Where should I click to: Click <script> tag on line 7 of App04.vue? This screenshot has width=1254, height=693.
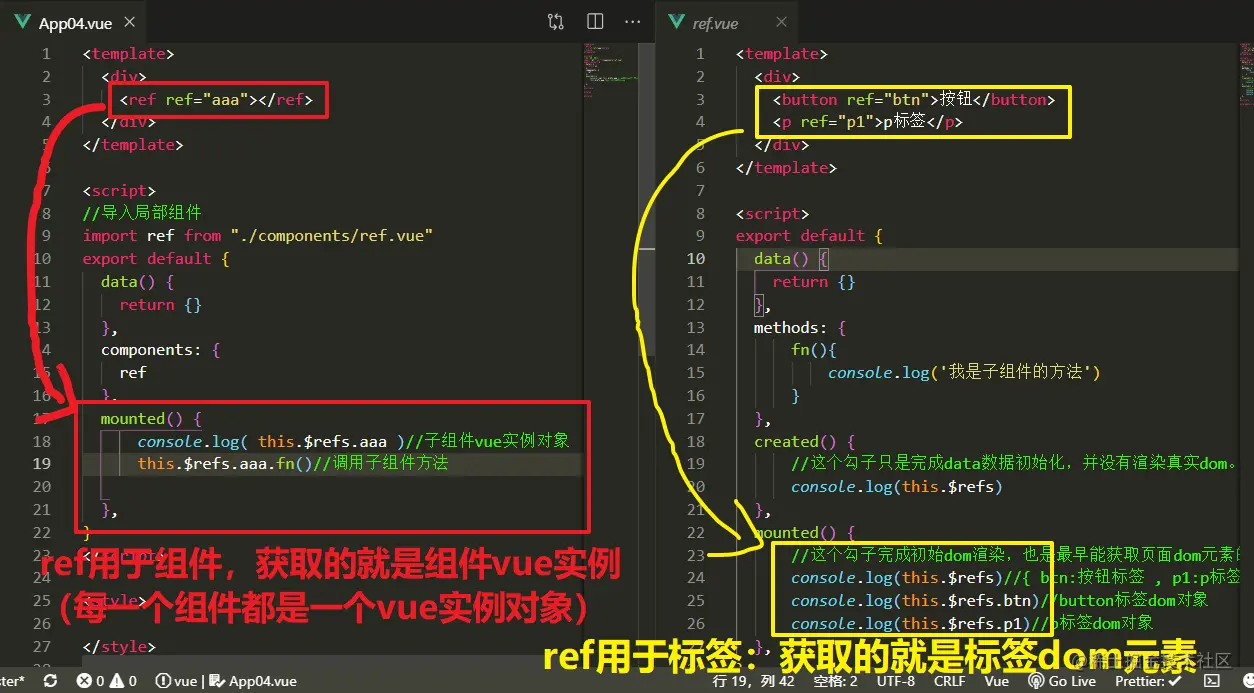119,190
